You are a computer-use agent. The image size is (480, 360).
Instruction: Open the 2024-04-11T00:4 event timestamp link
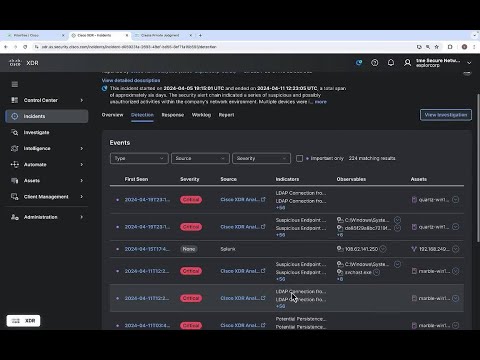147,325
